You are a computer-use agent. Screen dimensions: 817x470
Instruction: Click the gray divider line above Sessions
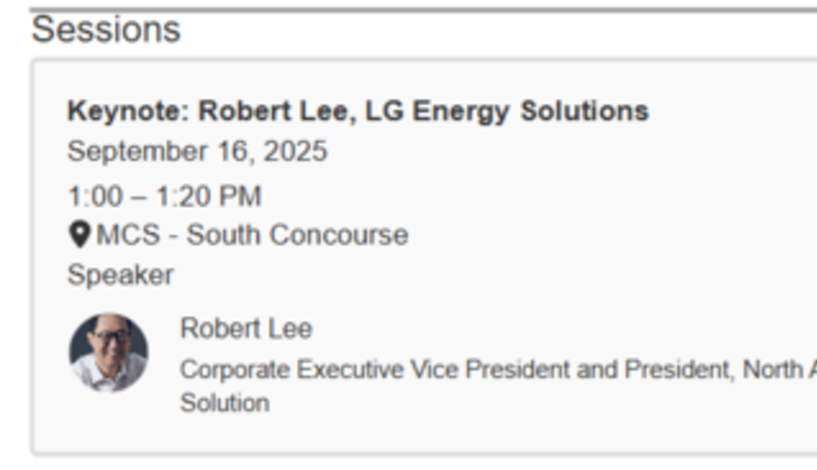(423, 9)
